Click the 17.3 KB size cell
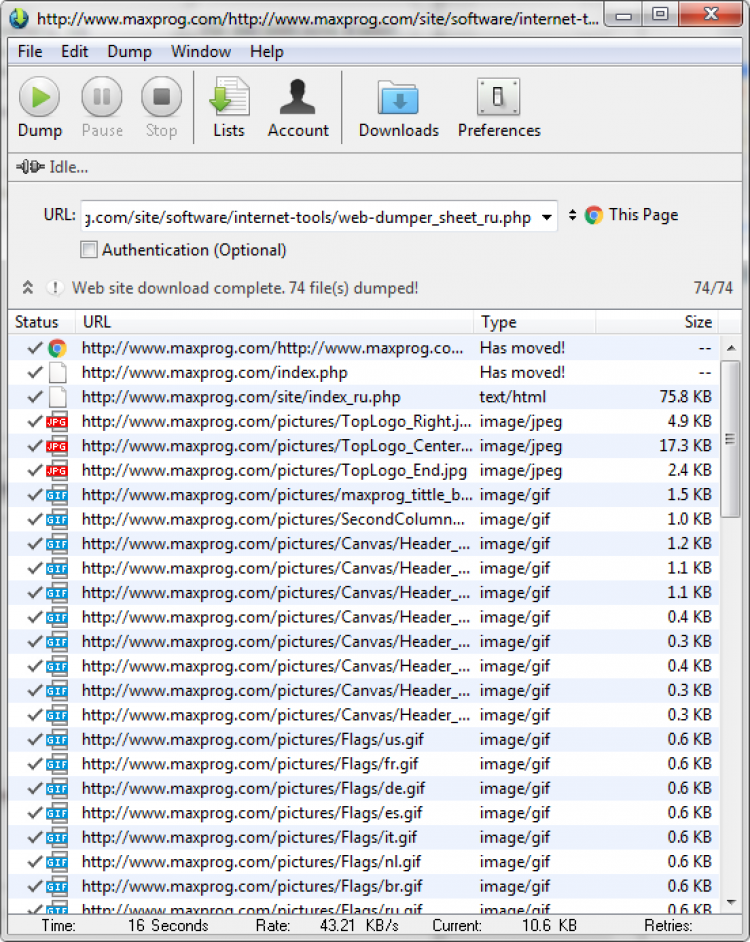This screenshot has height=942, width=750. (x=685, y=446)
